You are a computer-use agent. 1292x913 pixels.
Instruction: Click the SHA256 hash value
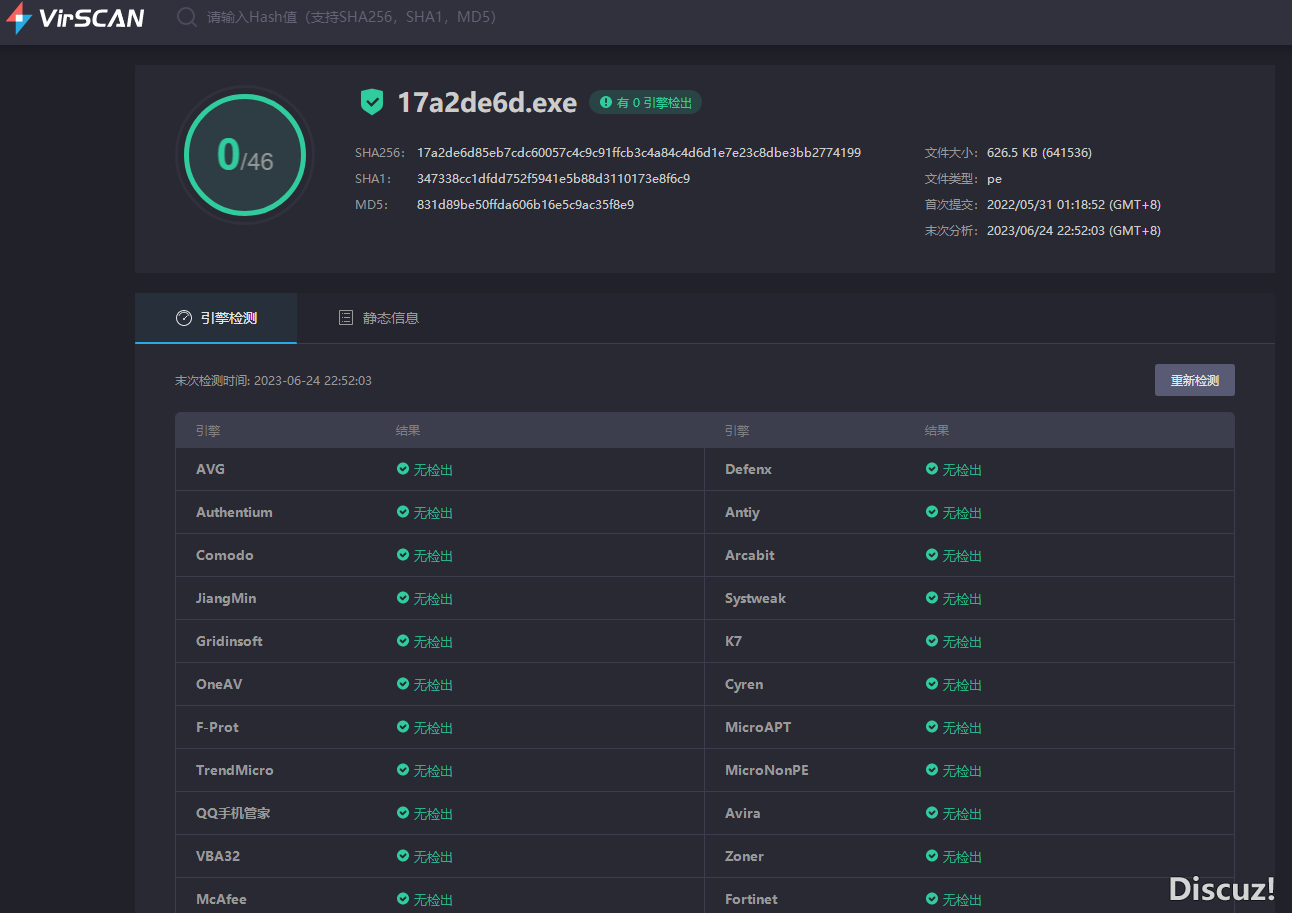pyautogui.click(x=638, y=153)
